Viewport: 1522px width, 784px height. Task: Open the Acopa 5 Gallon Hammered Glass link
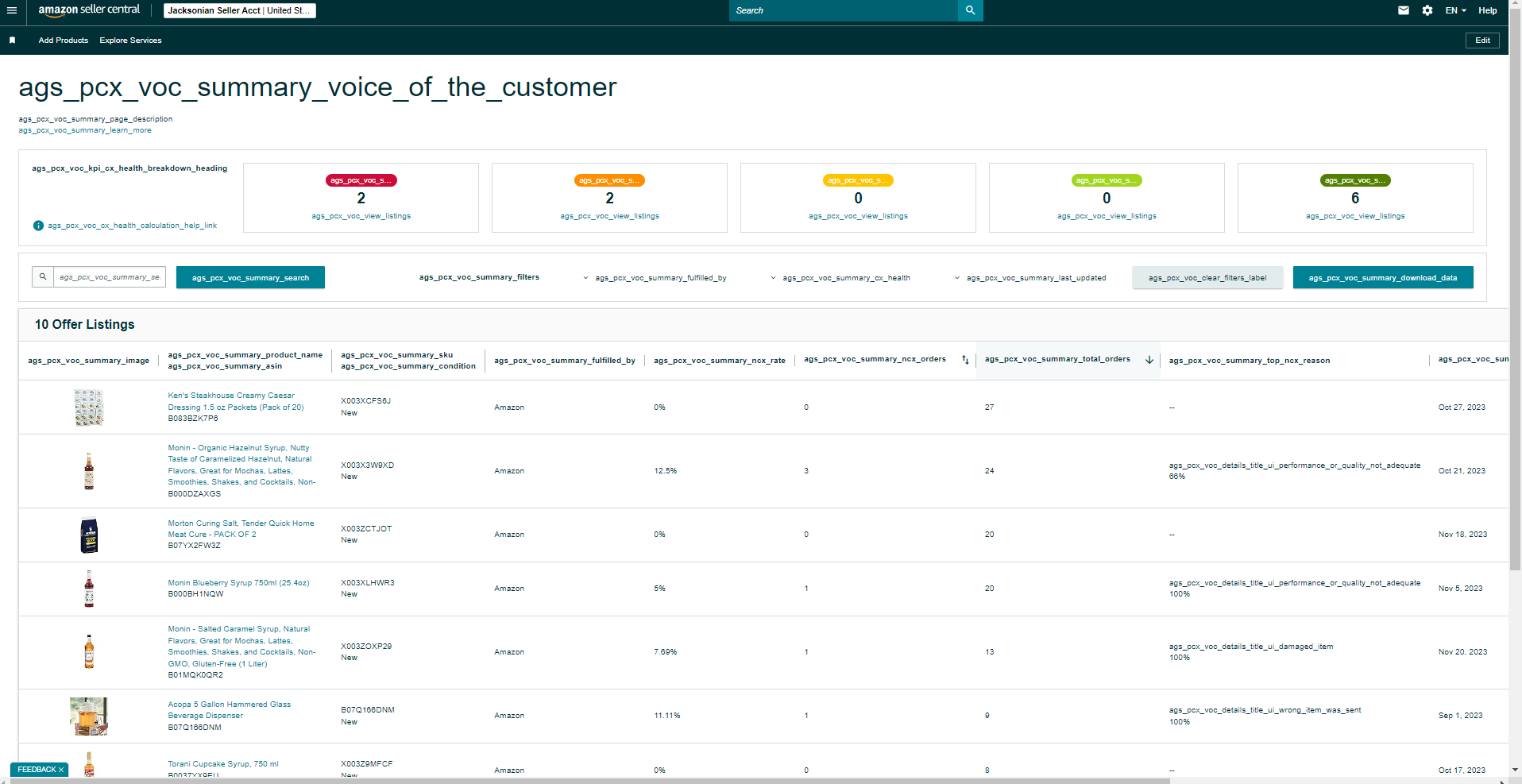click(229, 710)
